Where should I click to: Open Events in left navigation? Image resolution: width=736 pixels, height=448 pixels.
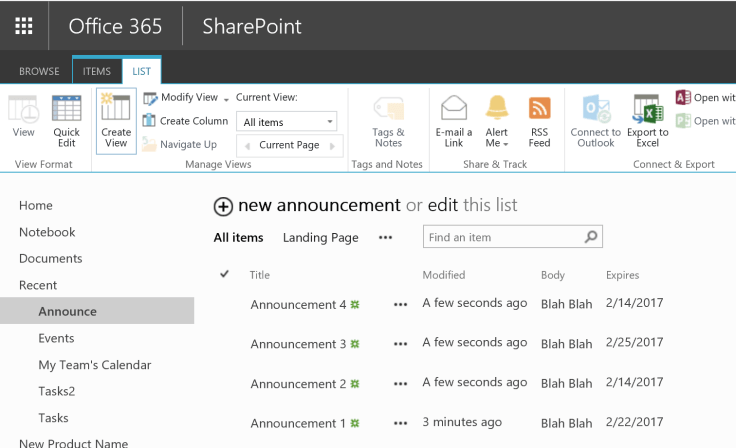coord(56,338)
